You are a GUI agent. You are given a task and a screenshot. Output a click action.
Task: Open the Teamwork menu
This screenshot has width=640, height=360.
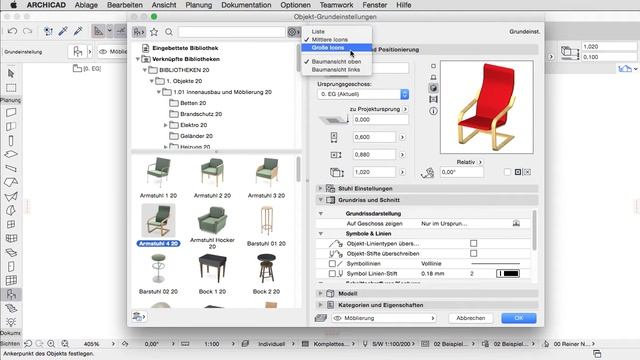(336, 5)
